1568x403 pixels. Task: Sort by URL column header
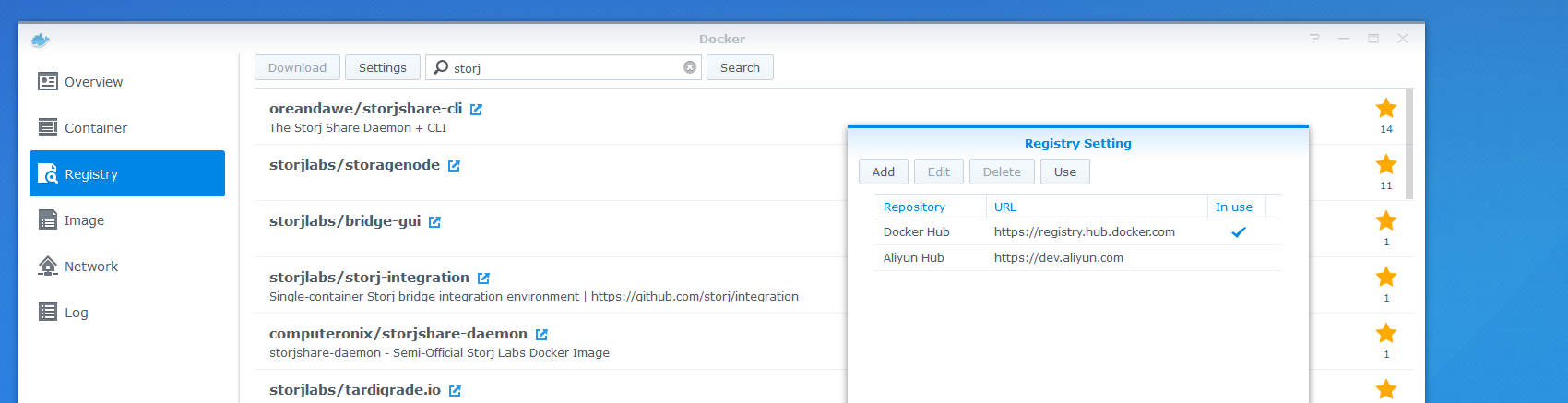[x=1097, y=207]
